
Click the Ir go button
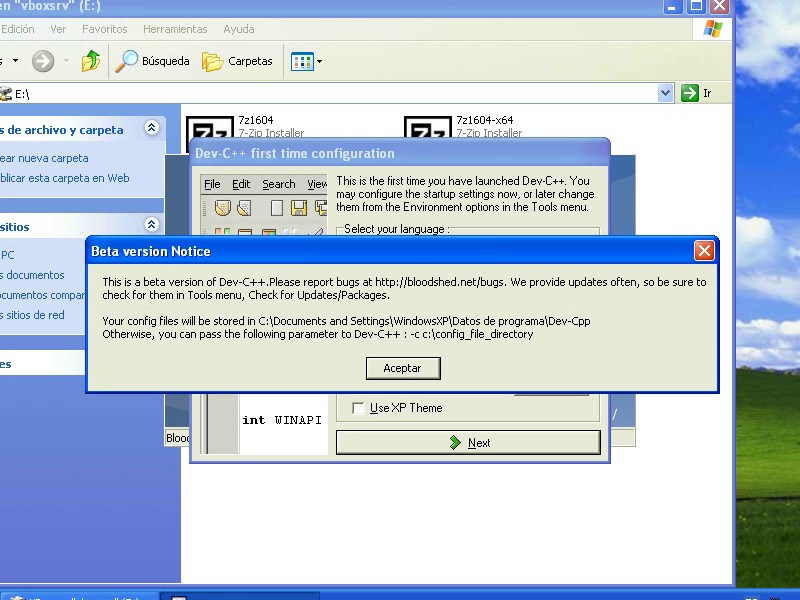pos(697,93)
